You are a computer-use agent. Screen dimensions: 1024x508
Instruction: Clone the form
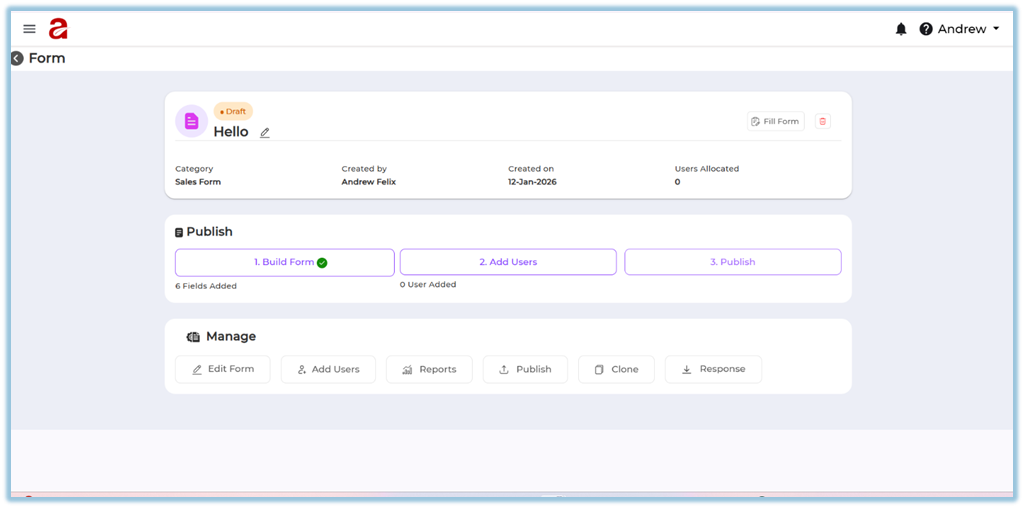tap(616, 369)
